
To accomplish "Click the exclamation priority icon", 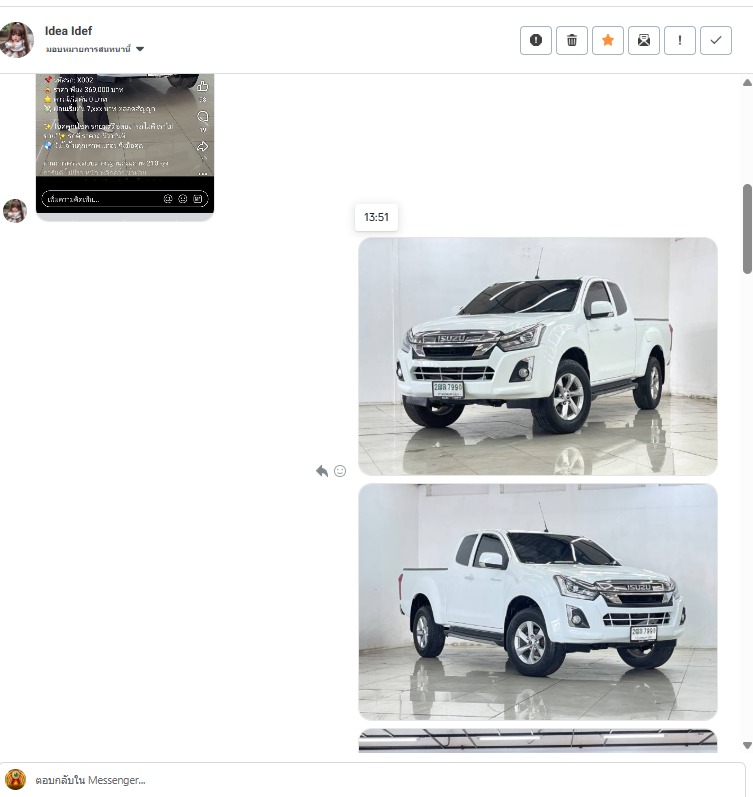I will [680, 40].
